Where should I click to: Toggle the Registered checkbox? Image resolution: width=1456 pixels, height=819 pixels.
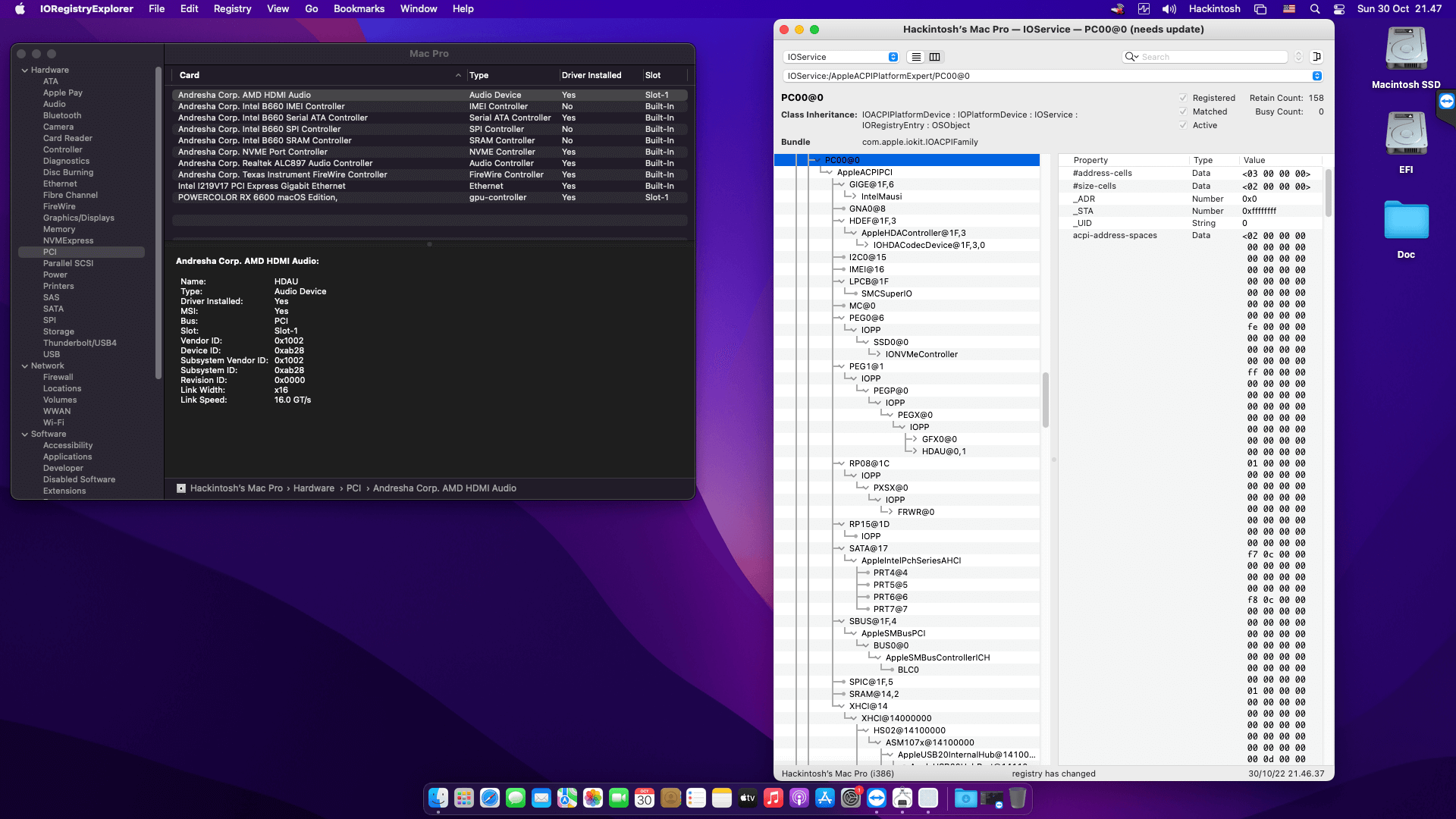tap(1183, 98)
